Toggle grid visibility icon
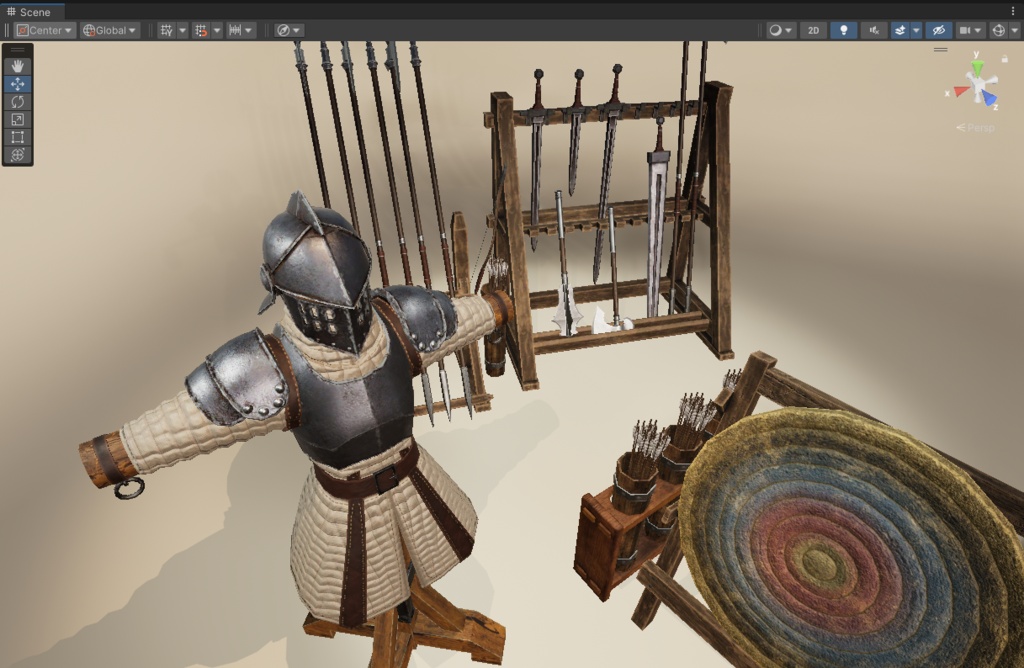Viewport: 1024px width, 668px height. tap(167, 30)
